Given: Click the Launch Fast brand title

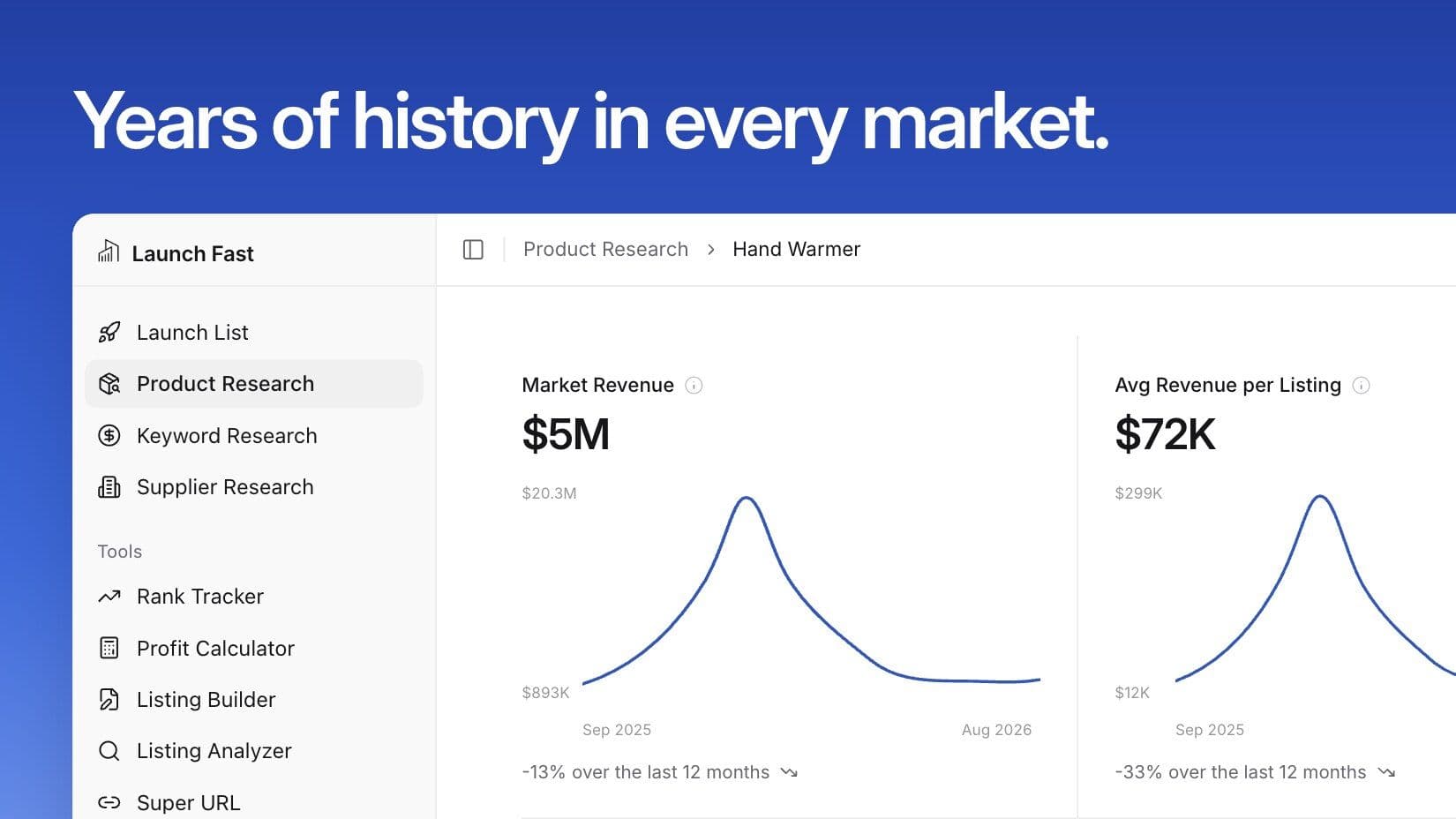Looking at the screenshot, I should (x=192, y=253).
